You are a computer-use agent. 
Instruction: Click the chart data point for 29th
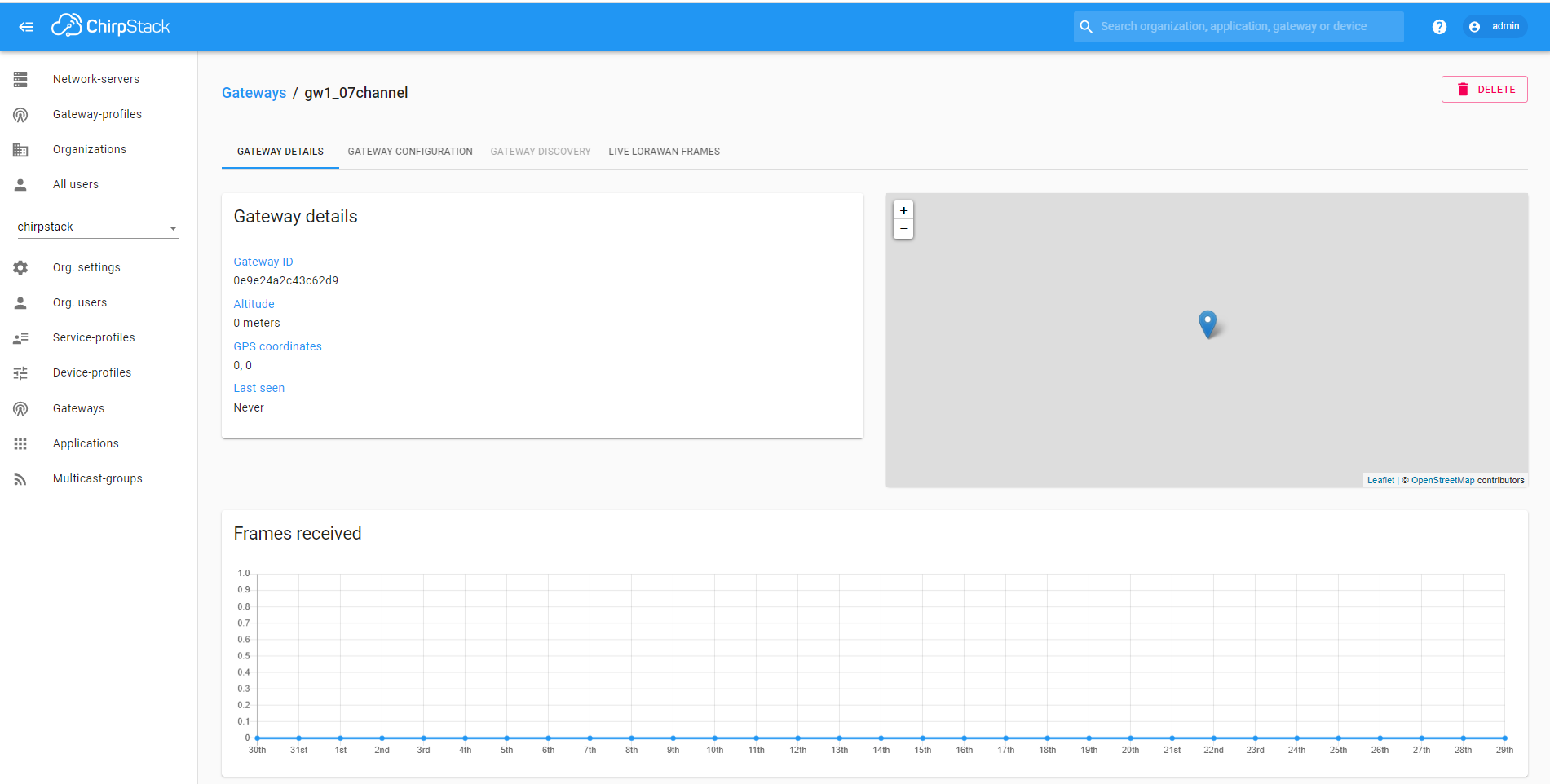click(1504, 738)
